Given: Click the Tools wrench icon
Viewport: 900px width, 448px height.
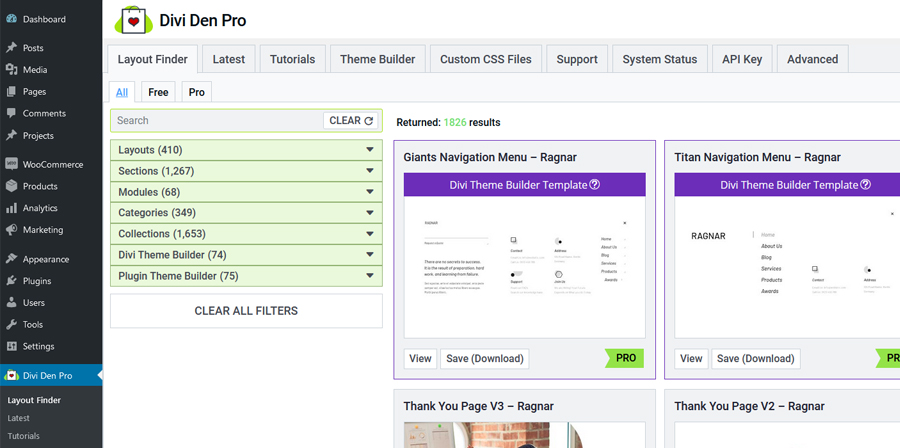Looking at the screenshot, I should click(11, 324).
